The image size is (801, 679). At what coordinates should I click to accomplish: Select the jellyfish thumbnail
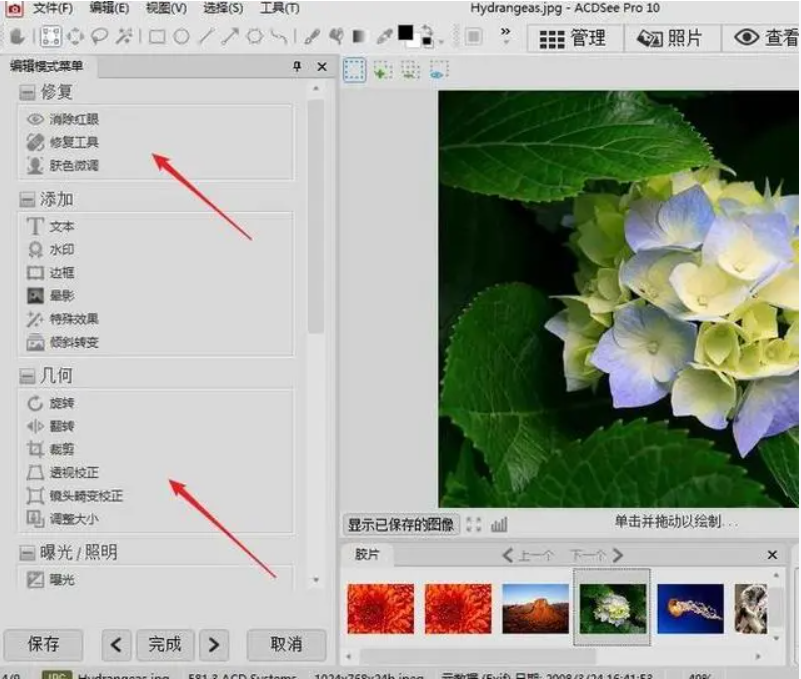(690, 609)
